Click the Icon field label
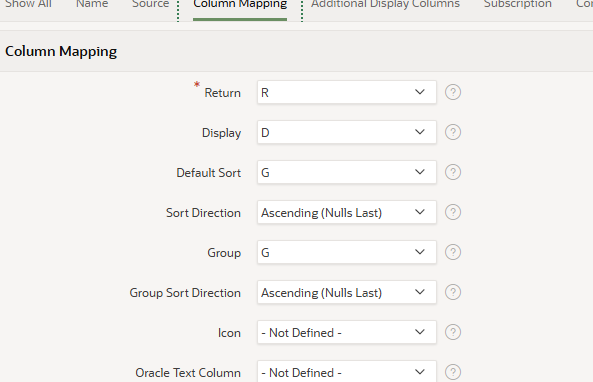Image resolution: width=593 pixels, height=382 pixels. click(229, 333)
